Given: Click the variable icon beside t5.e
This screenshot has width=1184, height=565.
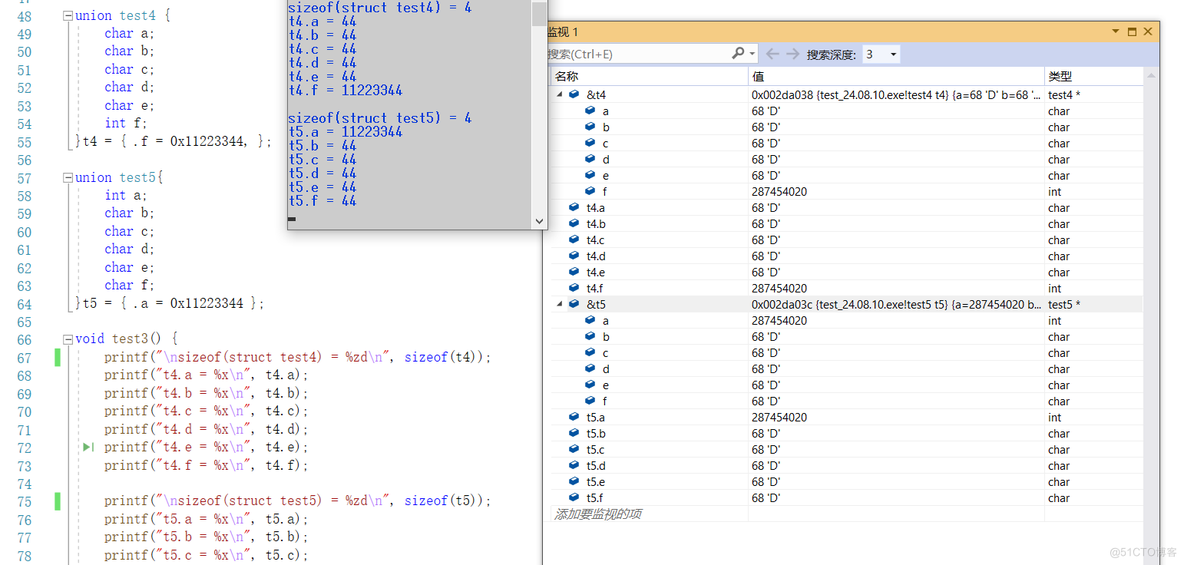Looking at the screenshot, I should (x=574, y=482).
